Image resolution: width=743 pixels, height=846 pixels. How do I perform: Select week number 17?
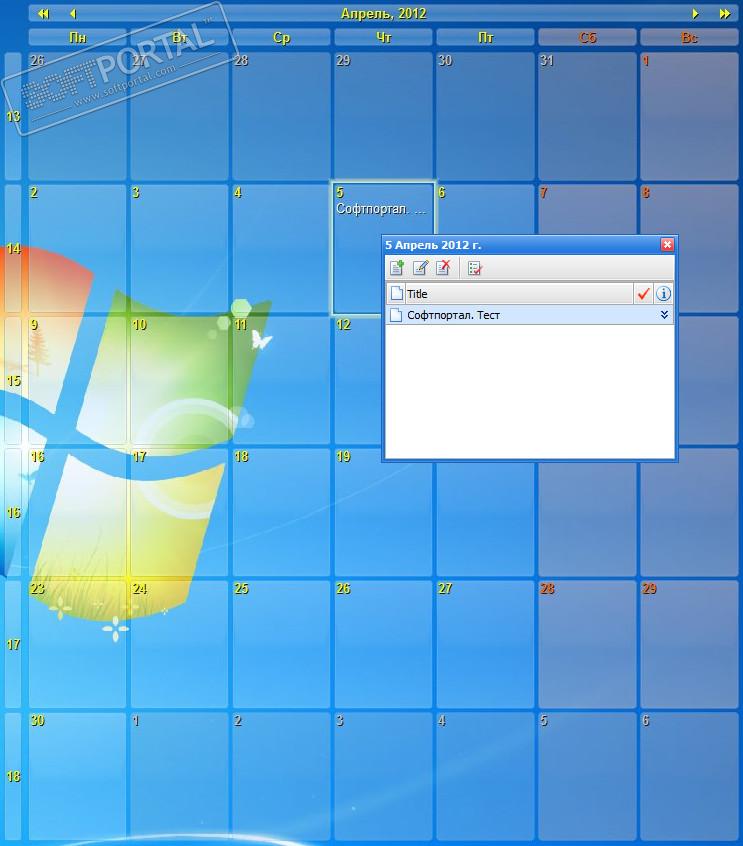[x=13, y=644]
